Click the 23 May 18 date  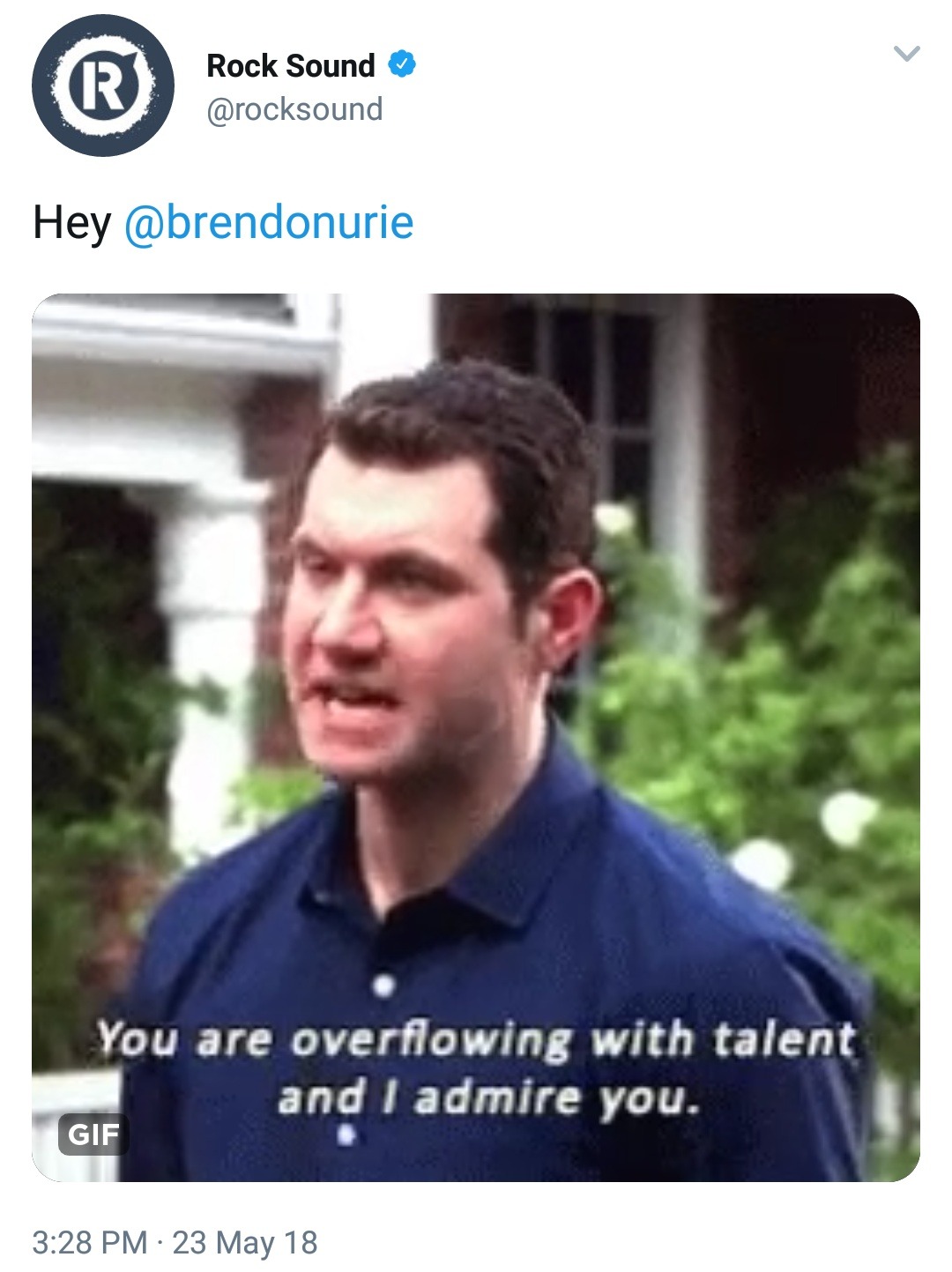(245, 1242)
